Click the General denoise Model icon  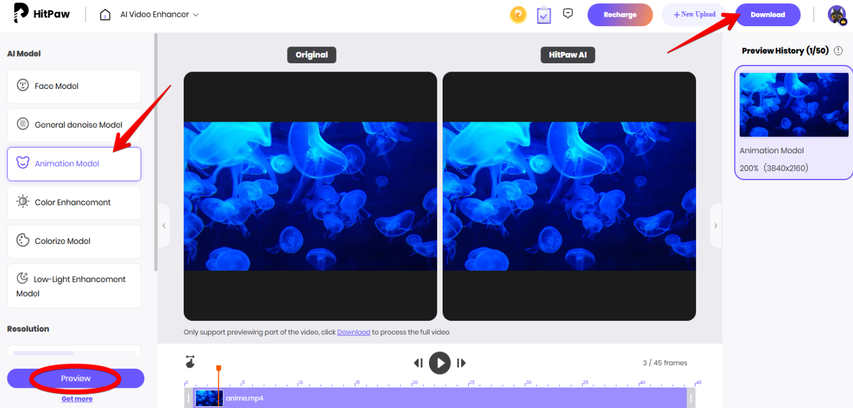pyautogui.click(x=22, y=124)
